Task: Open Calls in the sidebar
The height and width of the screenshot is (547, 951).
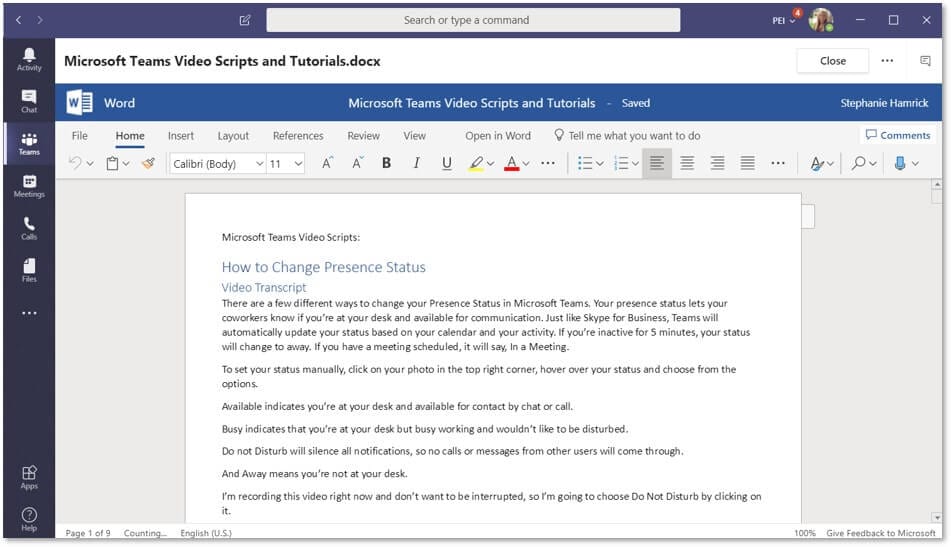Action: pos(29,229)
